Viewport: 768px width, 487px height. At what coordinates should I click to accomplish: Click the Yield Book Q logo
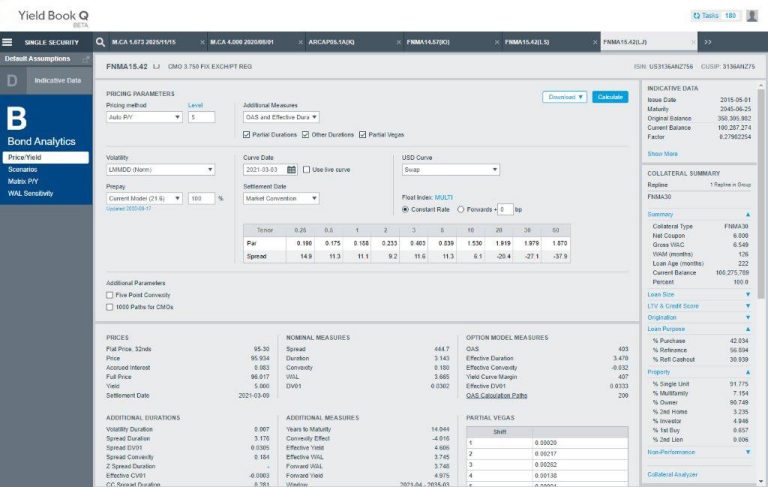[x=53, y=18]
